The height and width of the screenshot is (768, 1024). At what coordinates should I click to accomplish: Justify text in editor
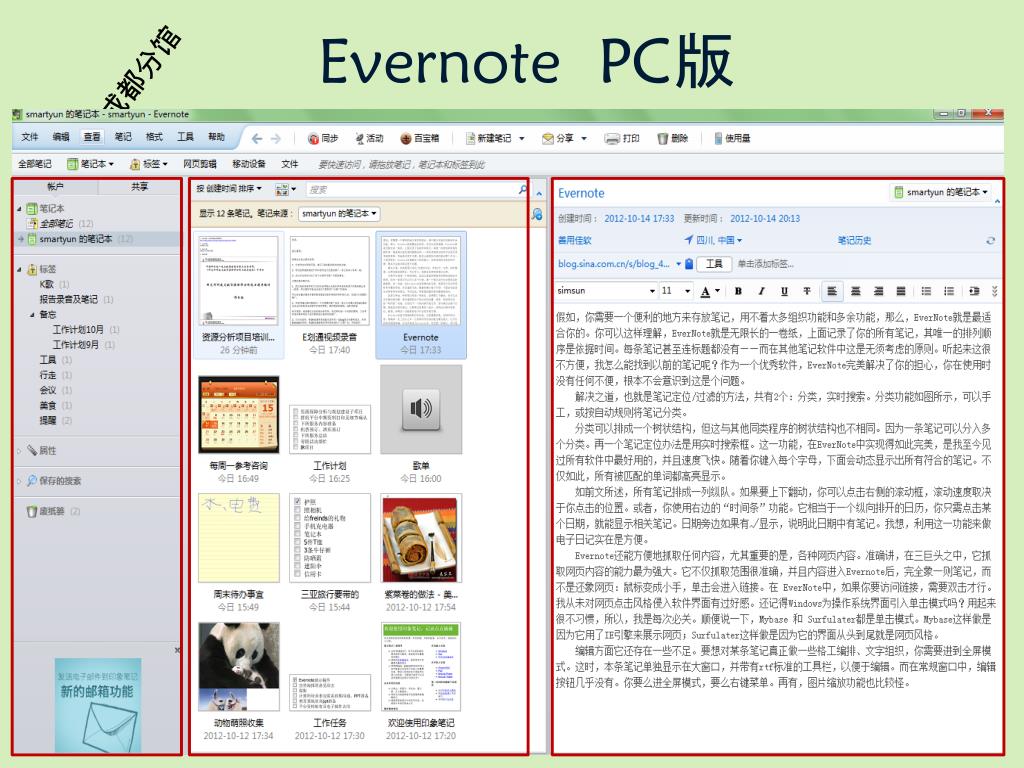click(901, 291)
